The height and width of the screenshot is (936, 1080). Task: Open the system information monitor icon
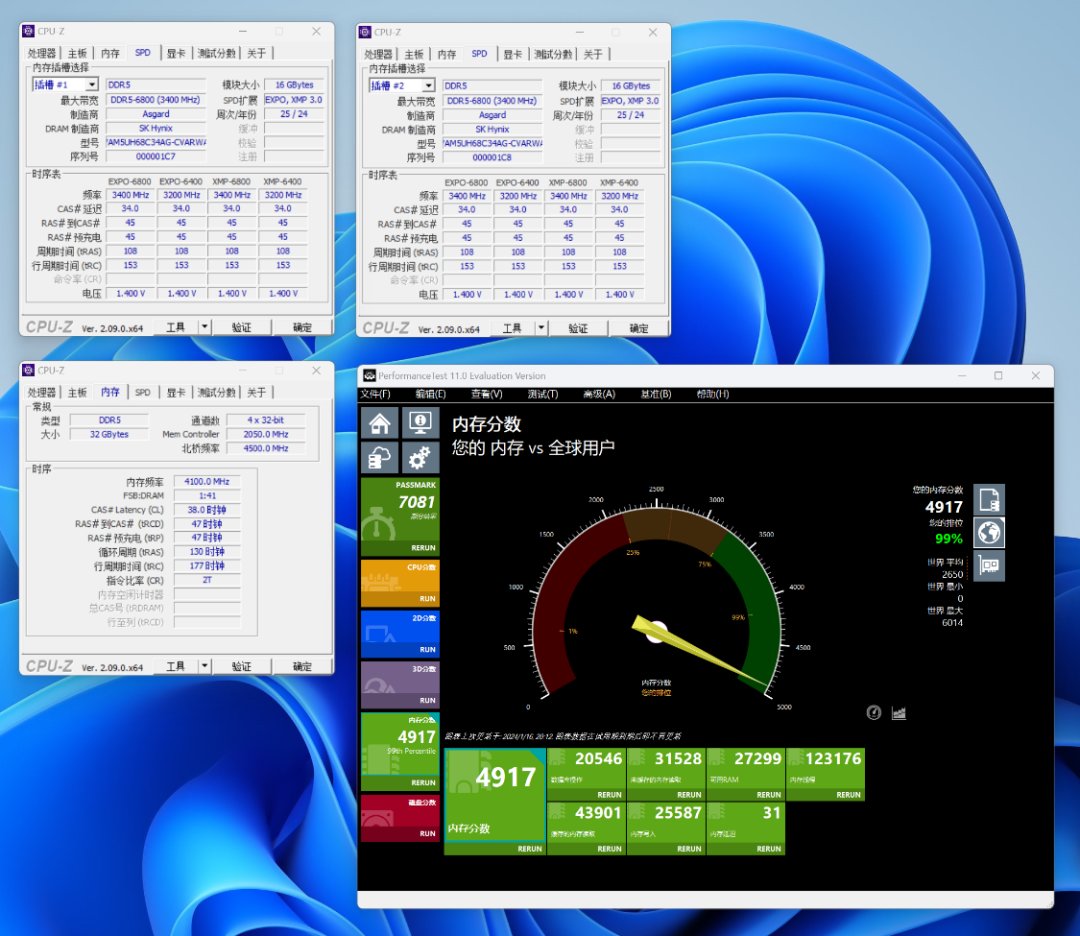[x=420, y=423]
